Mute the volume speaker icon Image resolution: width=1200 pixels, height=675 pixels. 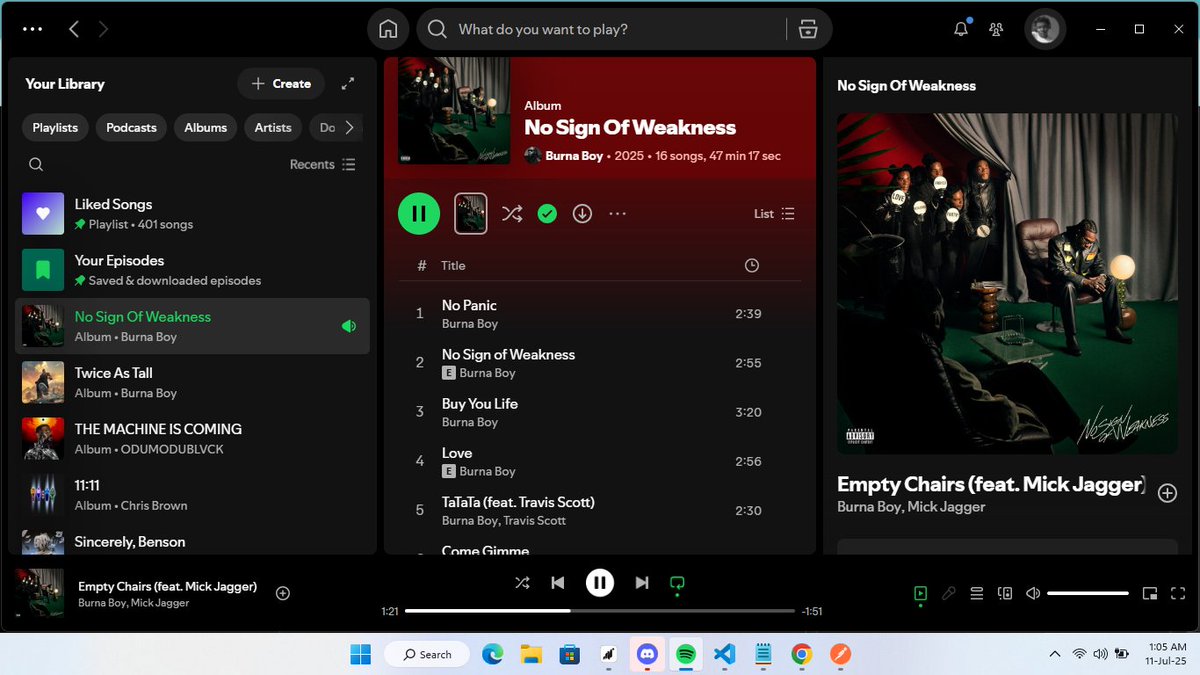(1034, 593)
